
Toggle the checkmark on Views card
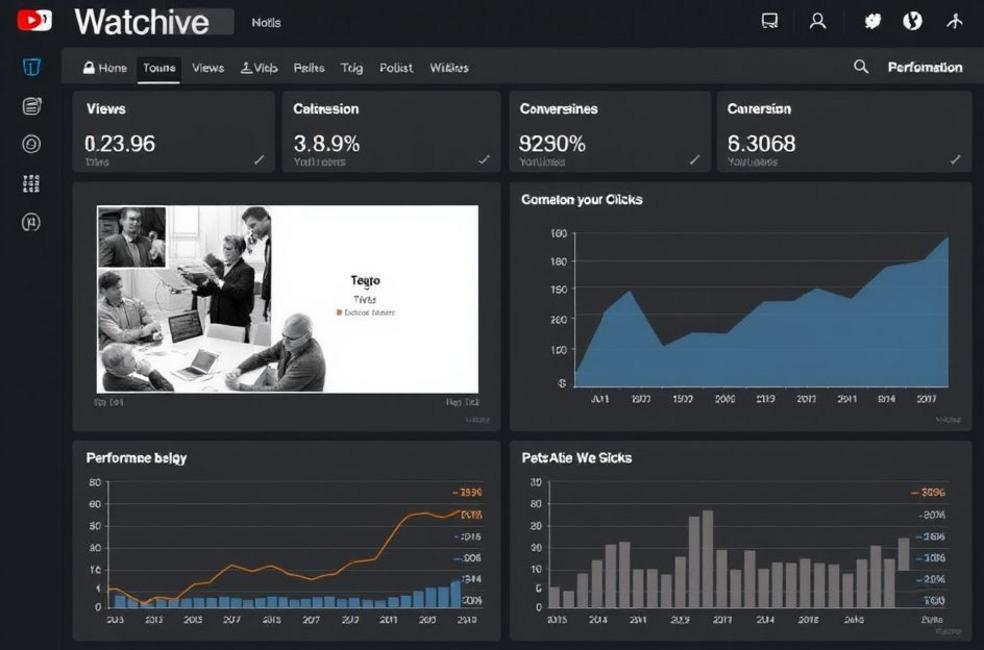pos(259,159)
